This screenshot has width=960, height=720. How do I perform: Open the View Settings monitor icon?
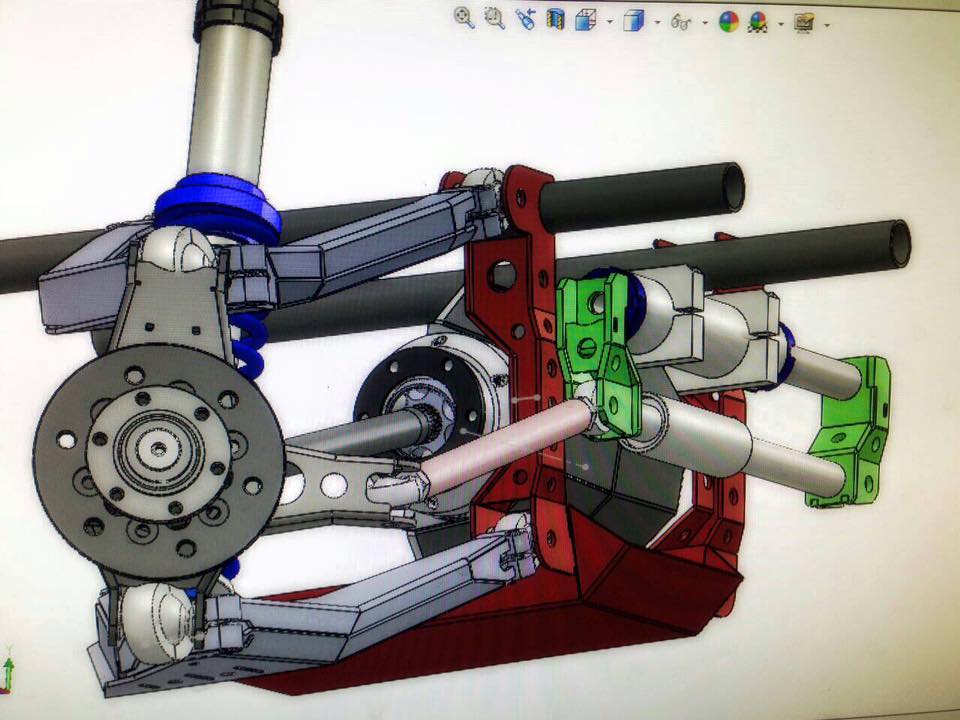pyautogui.click(x=804, y=23)
